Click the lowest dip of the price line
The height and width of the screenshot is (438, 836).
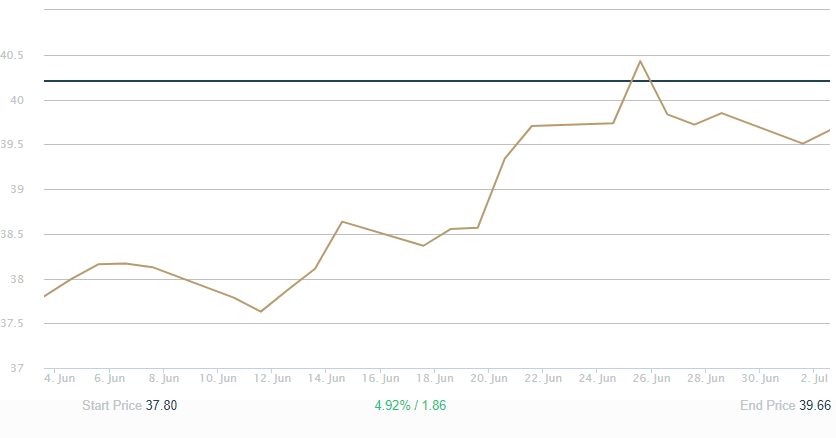coord(261,311)
